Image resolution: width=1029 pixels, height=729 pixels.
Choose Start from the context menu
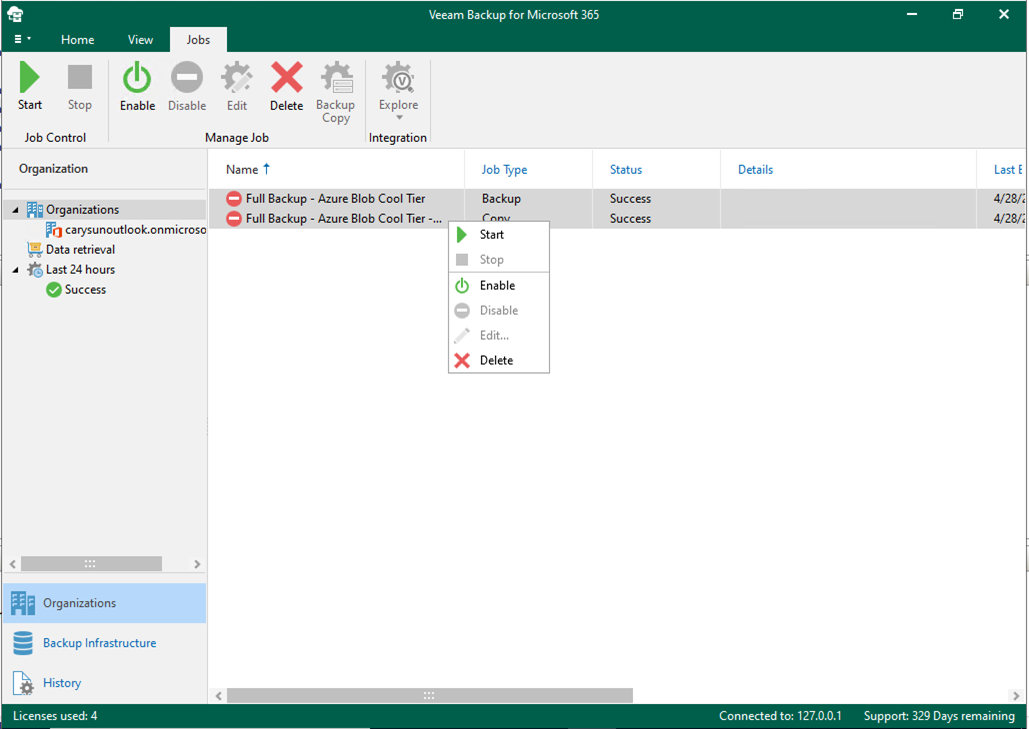[x=499, y=235]
